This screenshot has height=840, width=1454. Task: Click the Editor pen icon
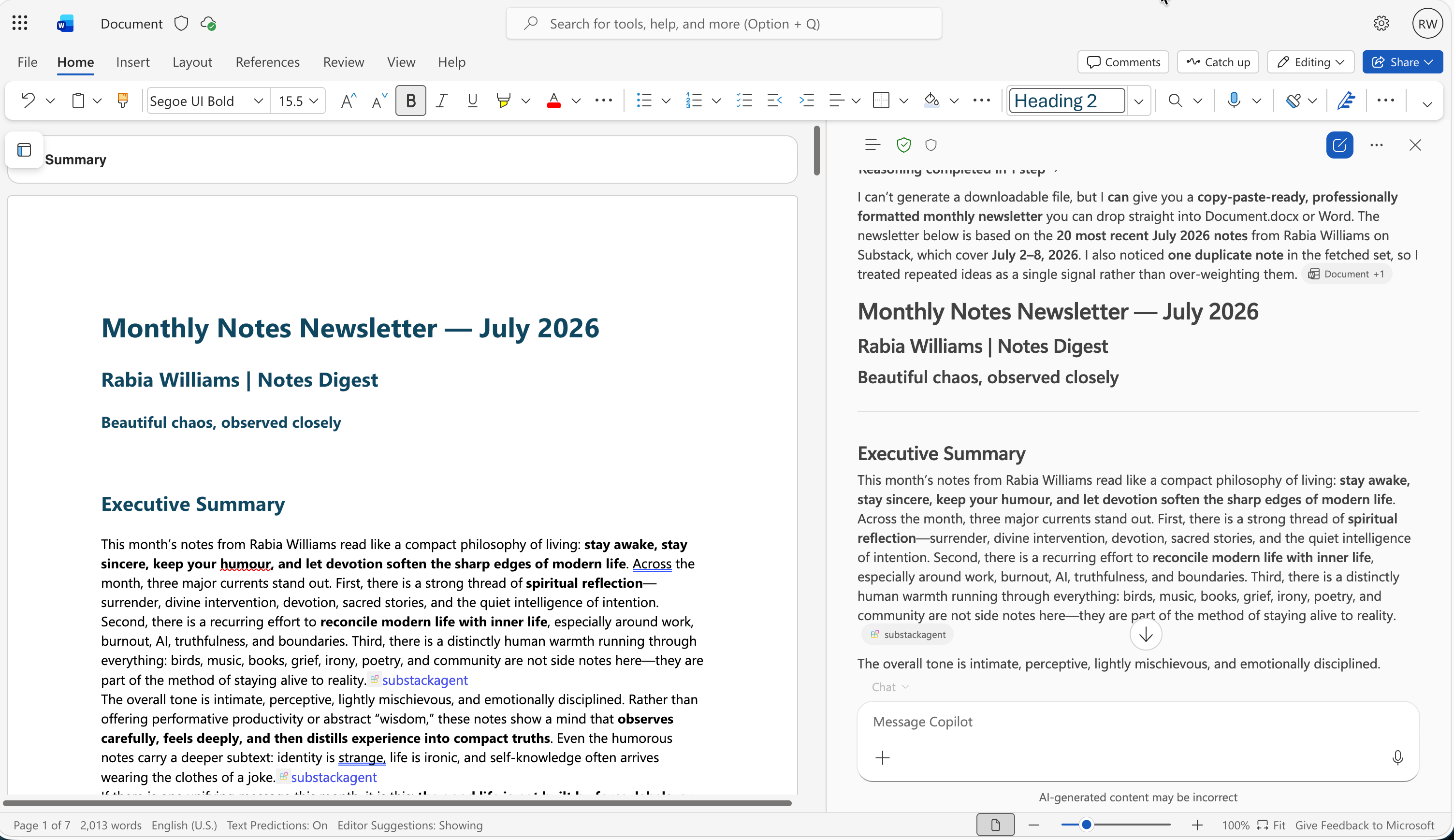(1346, 101)
